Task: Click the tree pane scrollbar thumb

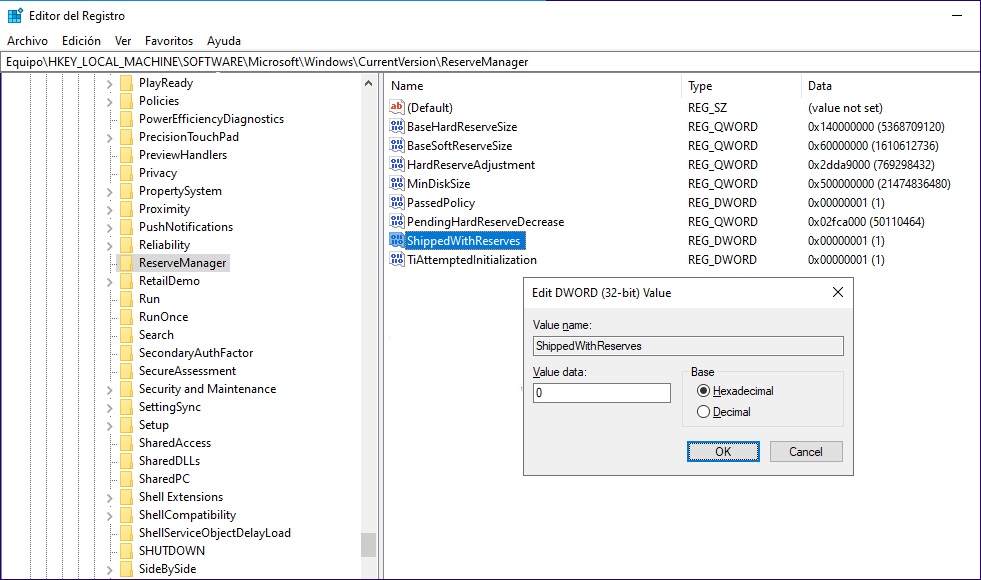Action: coord(369,545)
